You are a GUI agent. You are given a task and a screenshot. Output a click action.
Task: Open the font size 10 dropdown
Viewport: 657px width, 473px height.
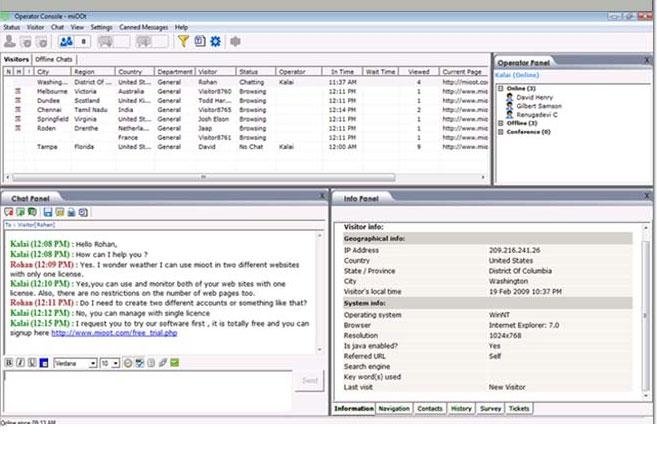pyautogui.click(x=109, y=362)
